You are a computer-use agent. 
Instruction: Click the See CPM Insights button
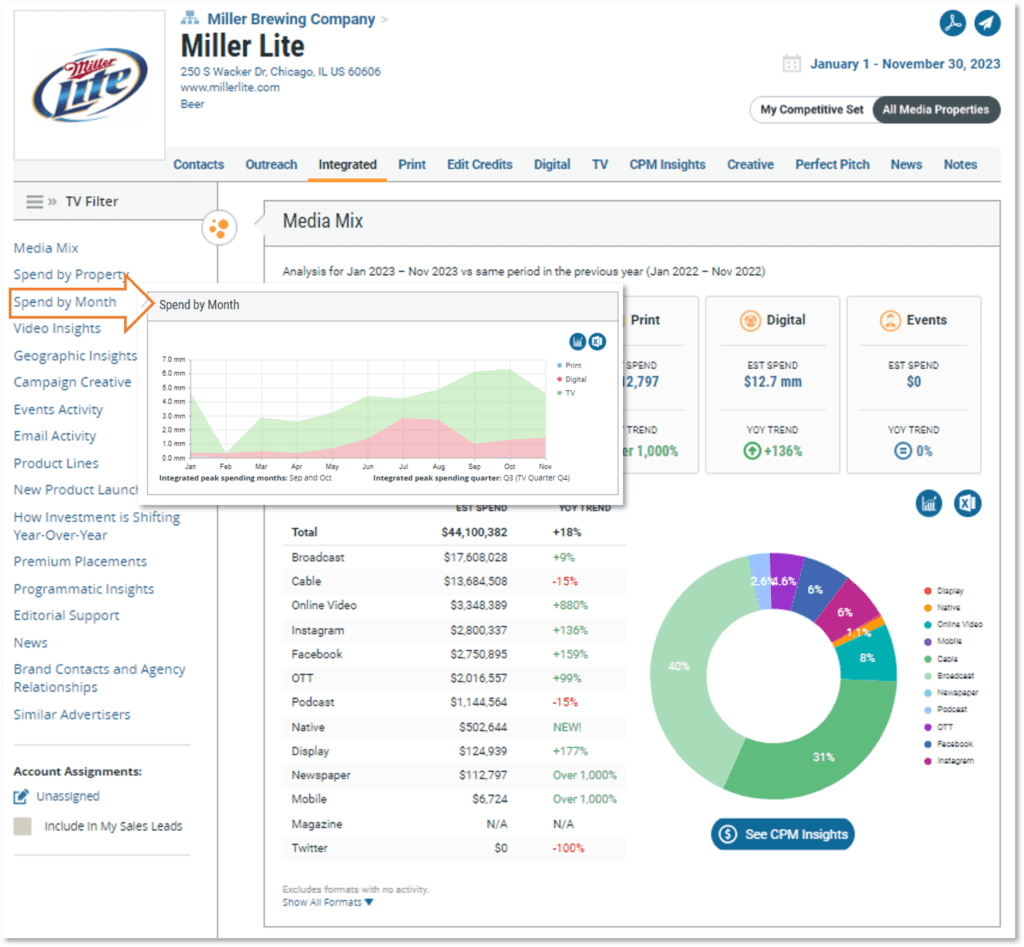(x=782, y=835)
